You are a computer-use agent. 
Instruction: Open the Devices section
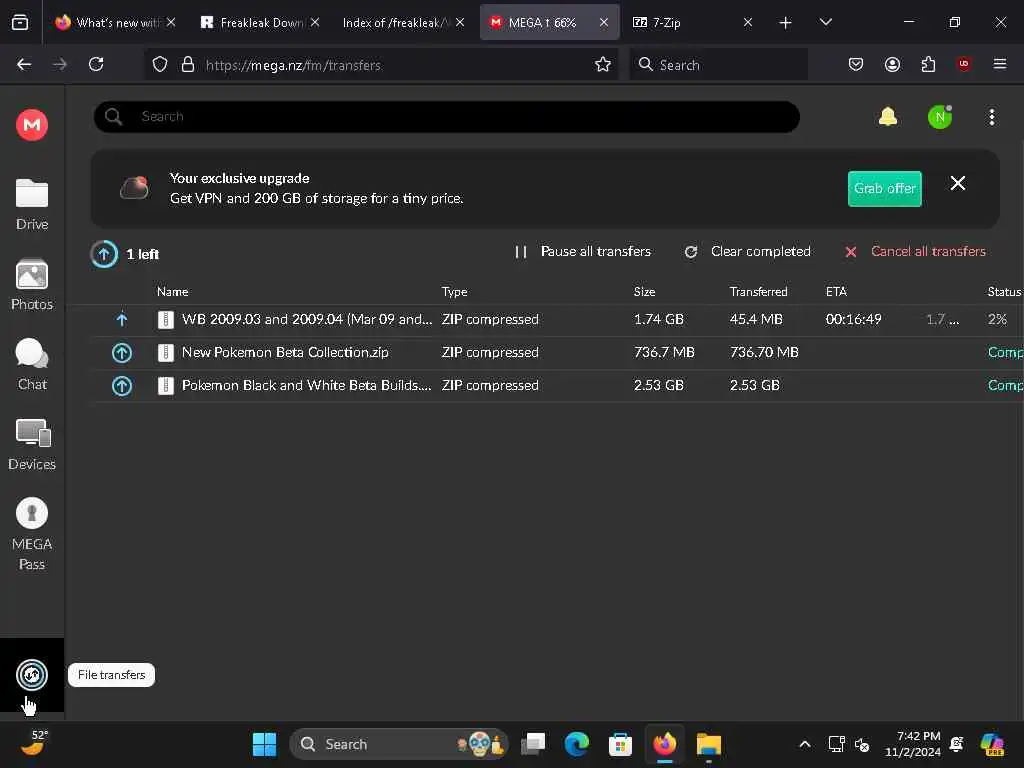[32, 445]
